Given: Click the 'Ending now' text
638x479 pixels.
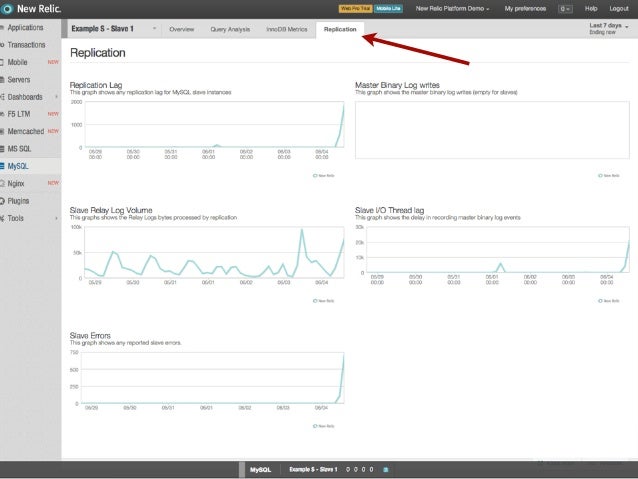Looking at the screenshot, I should coord(603,32).
